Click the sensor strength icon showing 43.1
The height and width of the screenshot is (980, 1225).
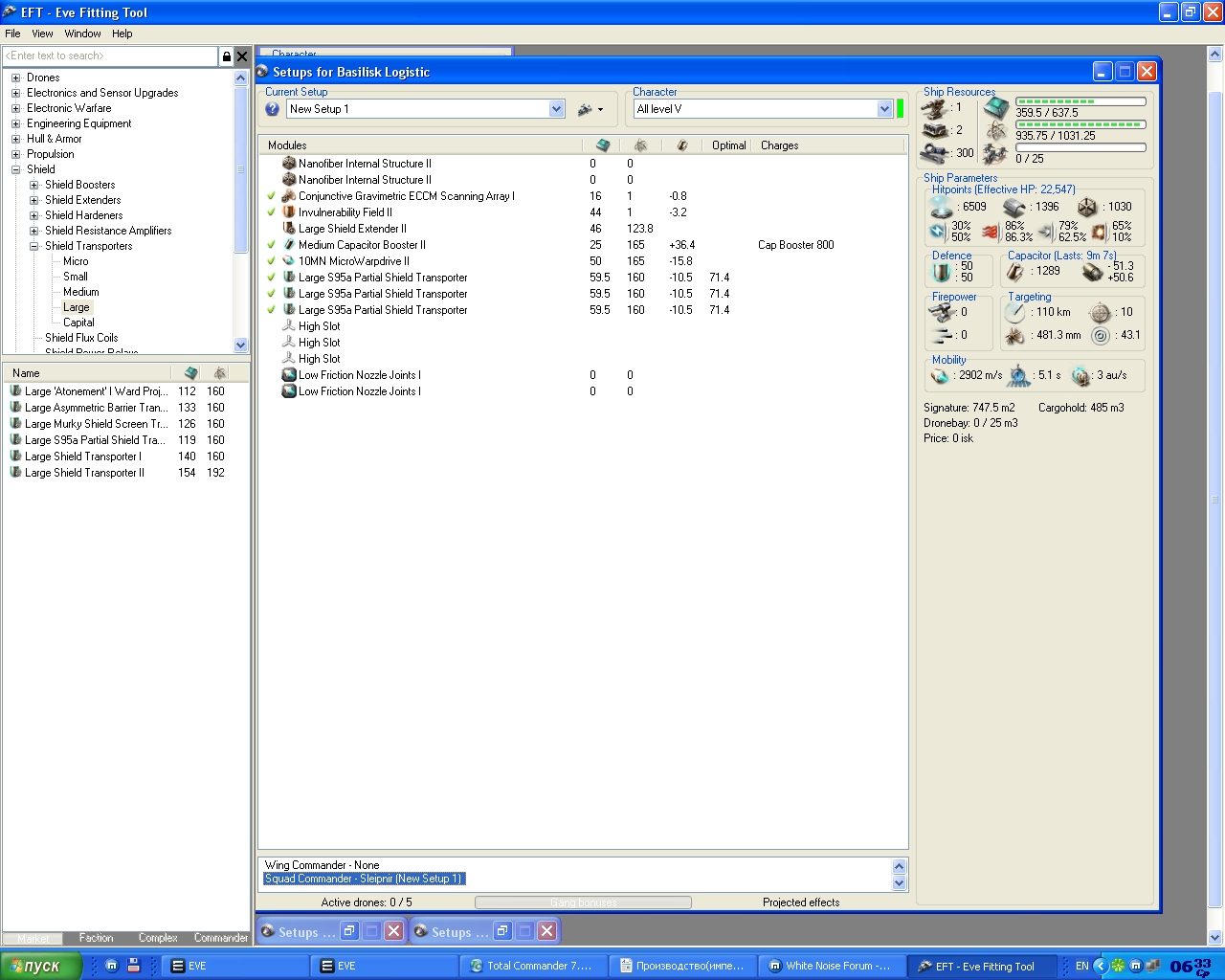1101,336
